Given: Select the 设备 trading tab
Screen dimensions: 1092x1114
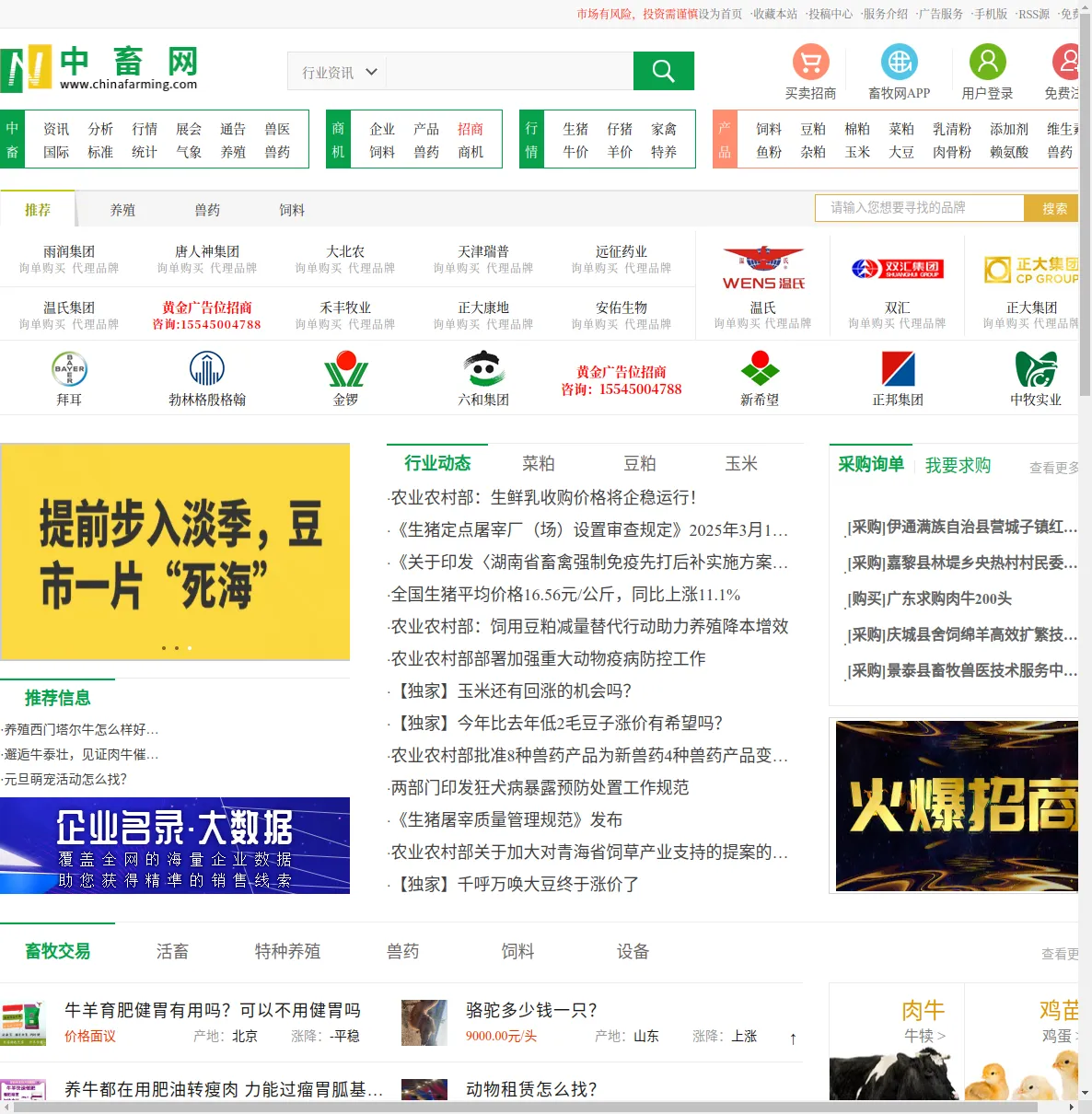Looking at the screenshot, I should tap(633, 951).
